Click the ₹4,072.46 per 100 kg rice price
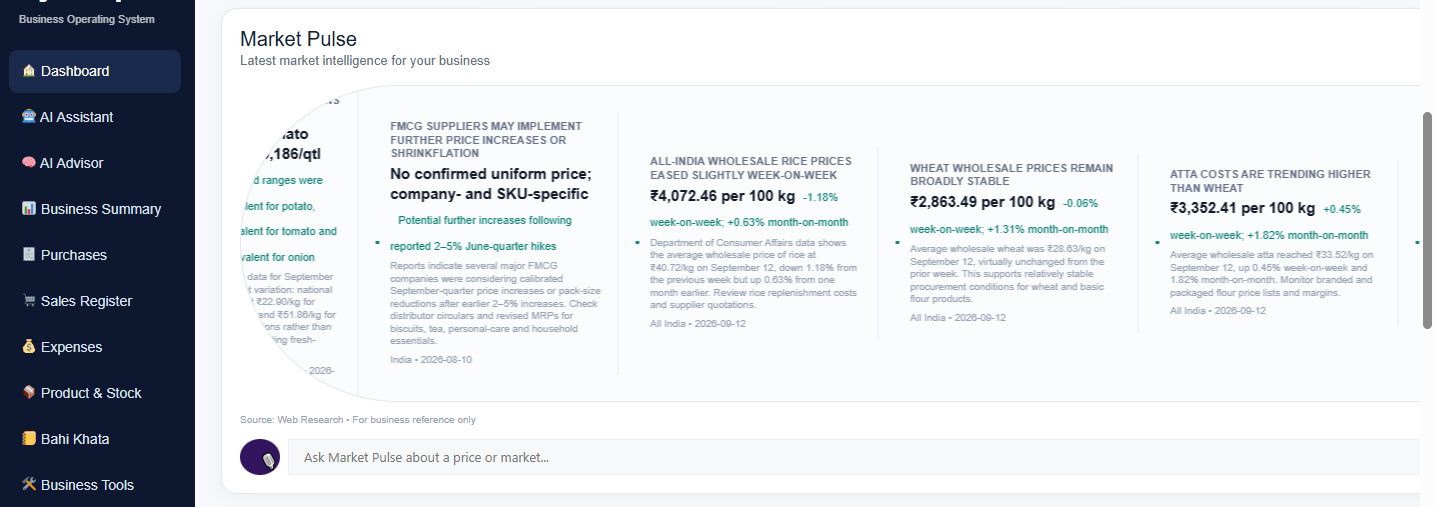Viewport: 1435px width, 507px height. pos(722,196)
